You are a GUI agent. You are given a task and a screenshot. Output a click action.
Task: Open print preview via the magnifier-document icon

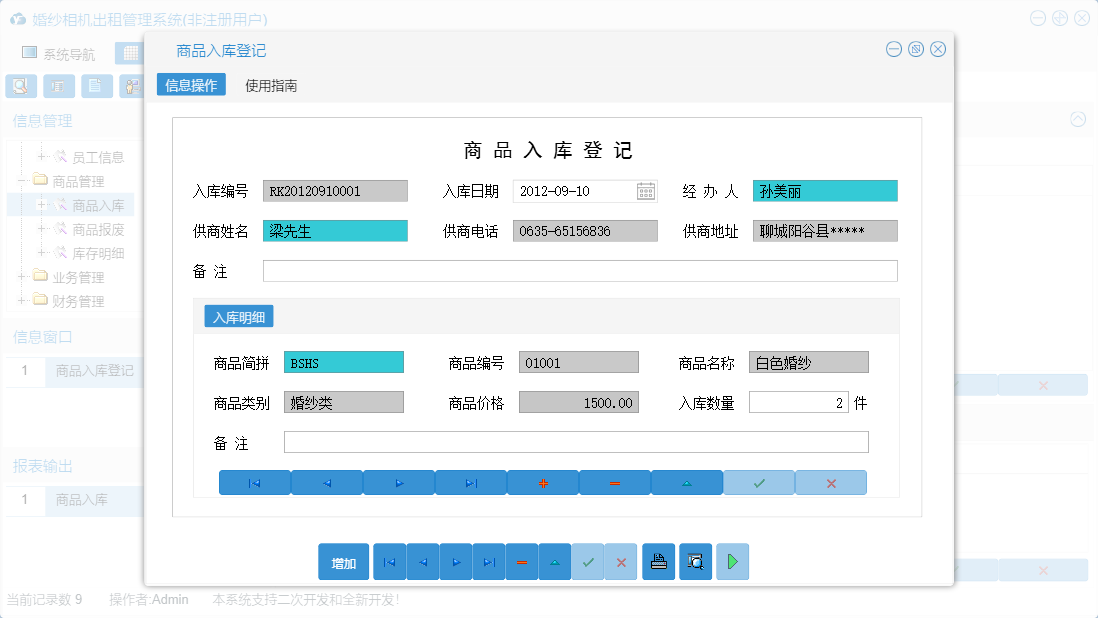coord(695,561)
